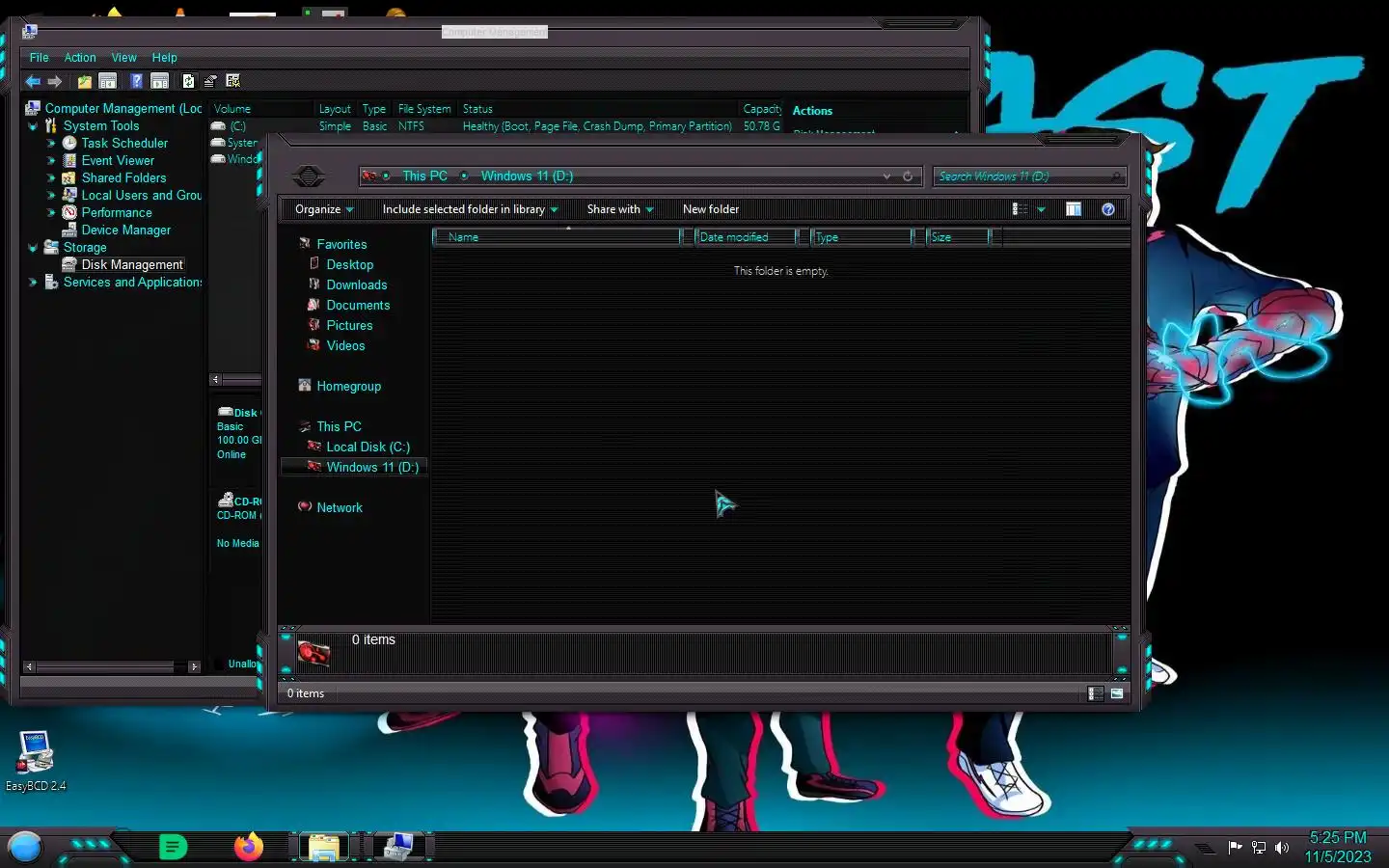
Task: Expand the Shared Folders node arrow
Action: [51, 178]
